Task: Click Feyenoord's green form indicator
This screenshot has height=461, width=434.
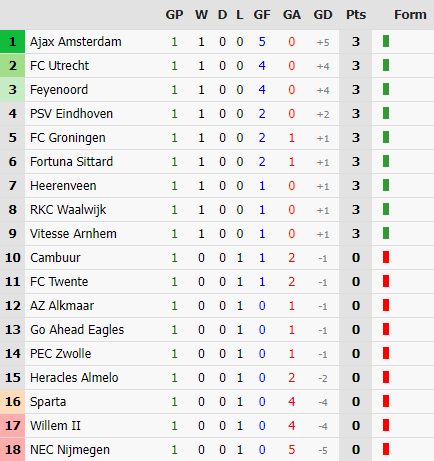Action: 386,89
